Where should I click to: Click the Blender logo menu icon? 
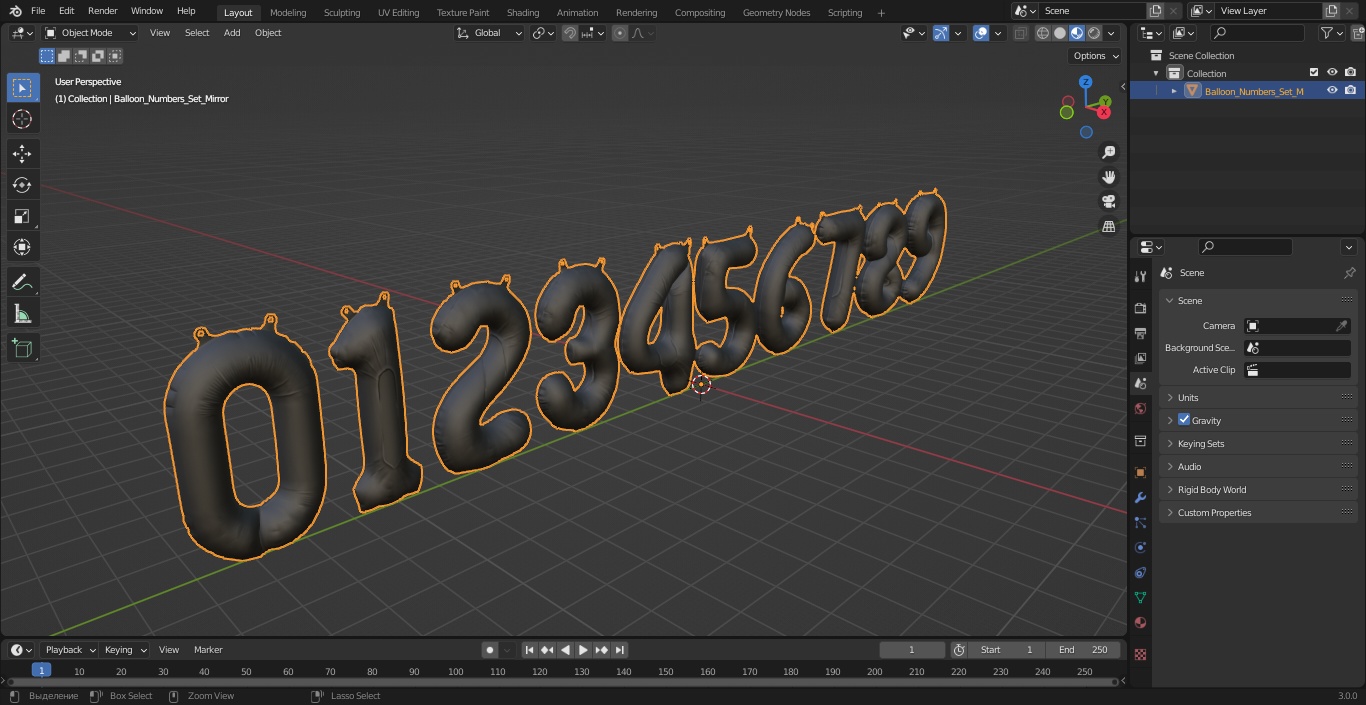[x=15, y=11]
